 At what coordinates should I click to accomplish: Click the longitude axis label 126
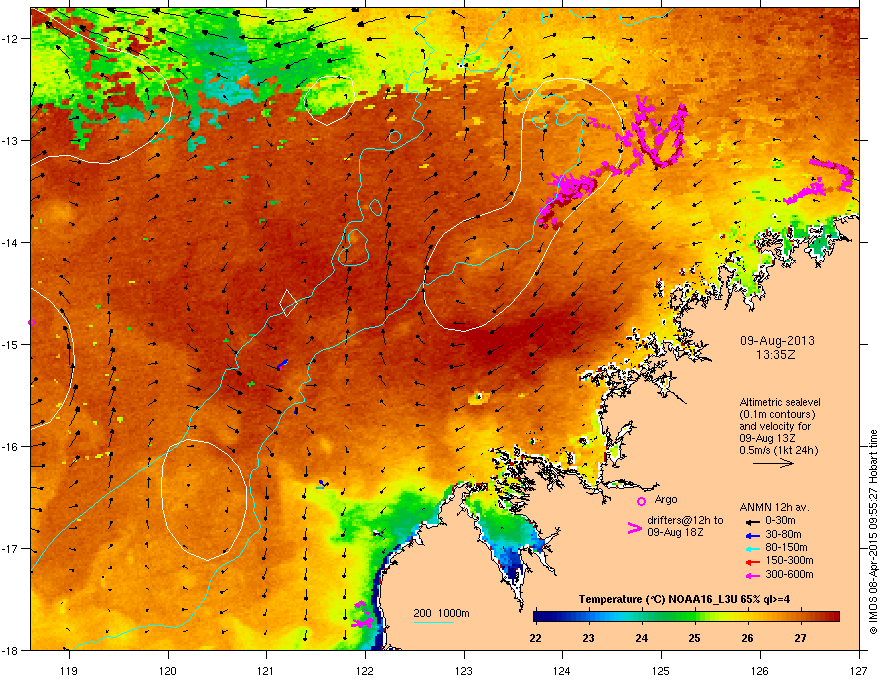[759, 671]
